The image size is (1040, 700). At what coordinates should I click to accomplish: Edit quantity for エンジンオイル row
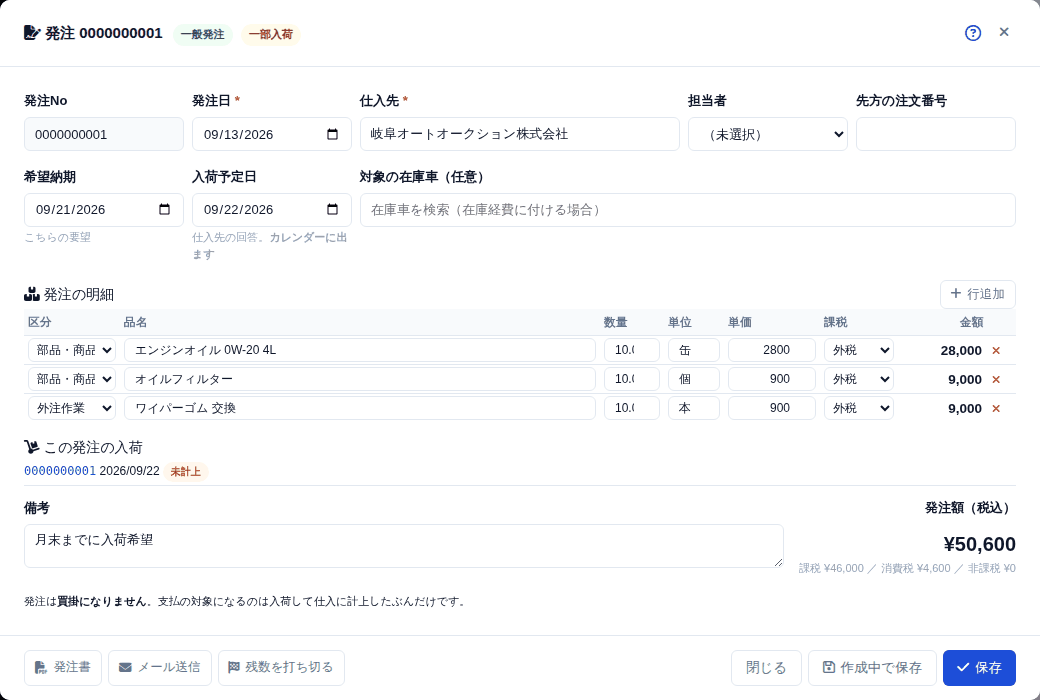pos(631,350)
